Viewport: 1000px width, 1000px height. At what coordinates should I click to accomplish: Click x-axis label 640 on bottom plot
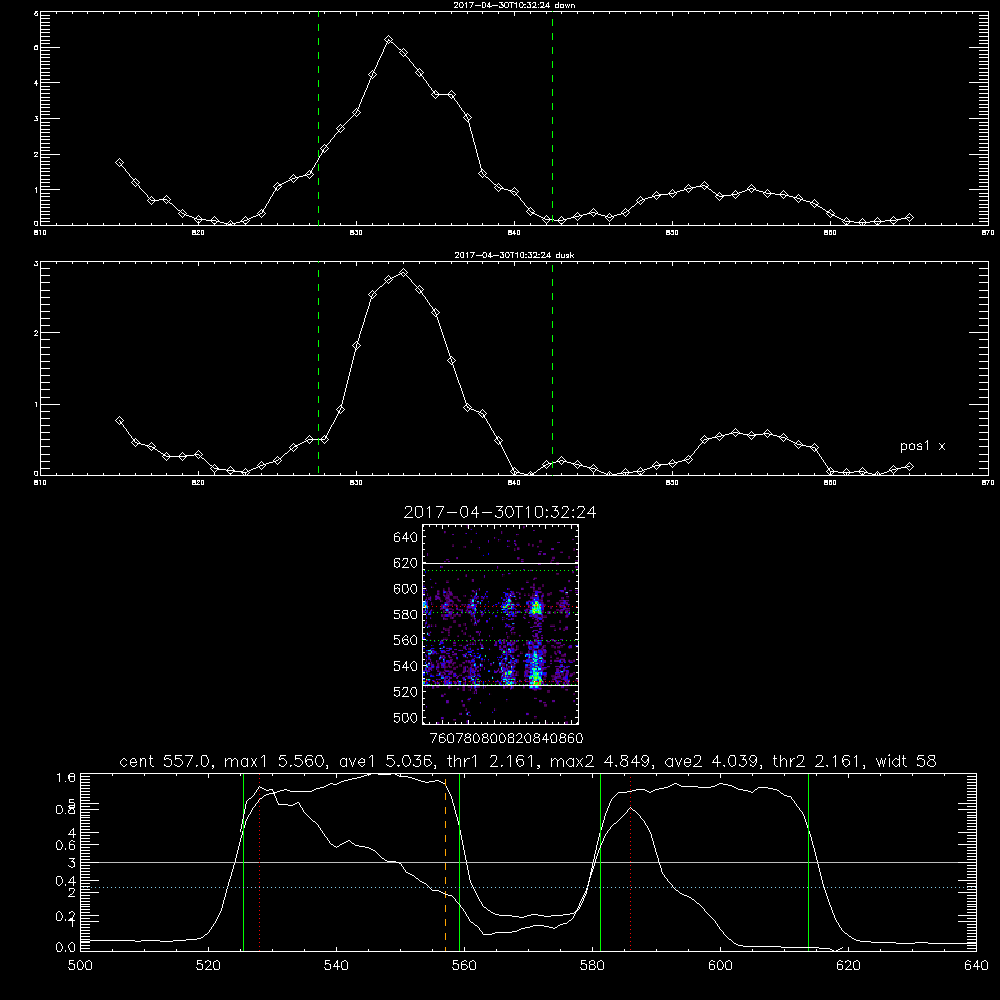[976, 965]
